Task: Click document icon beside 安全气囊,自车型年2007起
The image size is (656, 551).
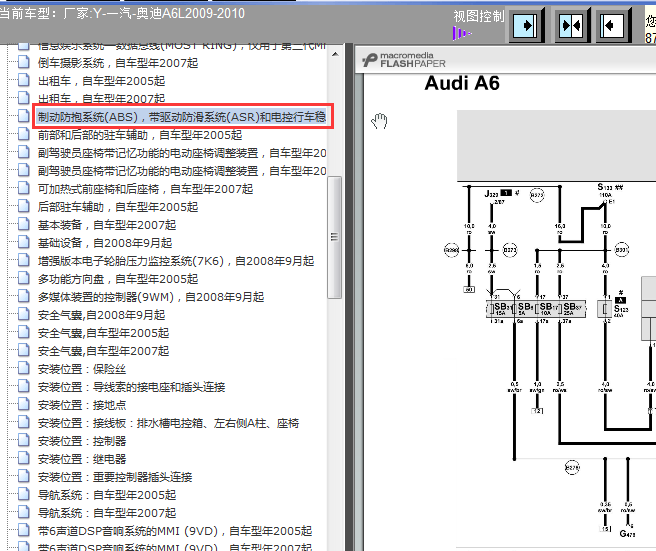Action: point(24,350)
